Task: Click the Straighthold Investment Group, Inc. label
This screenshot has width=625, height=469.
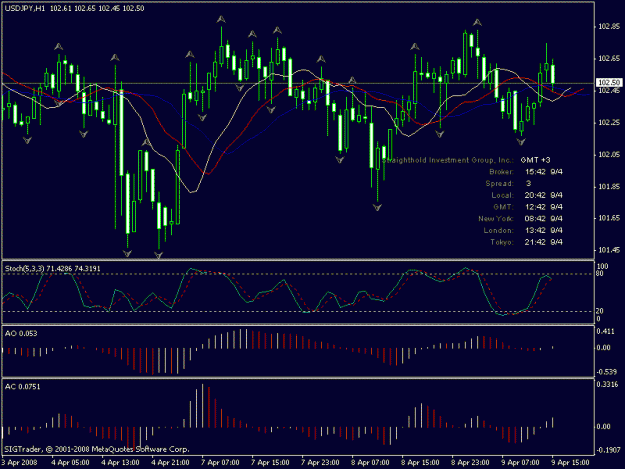Action: (448, 160)
